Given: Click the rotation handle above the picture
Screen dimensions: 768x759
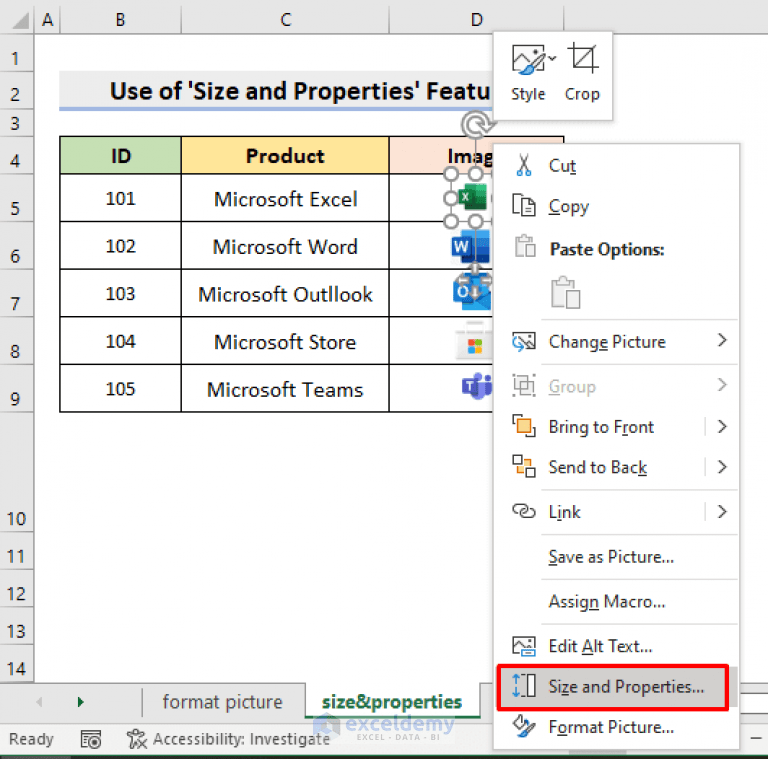Looking at the screenshot, I should (x=475, y=124).
